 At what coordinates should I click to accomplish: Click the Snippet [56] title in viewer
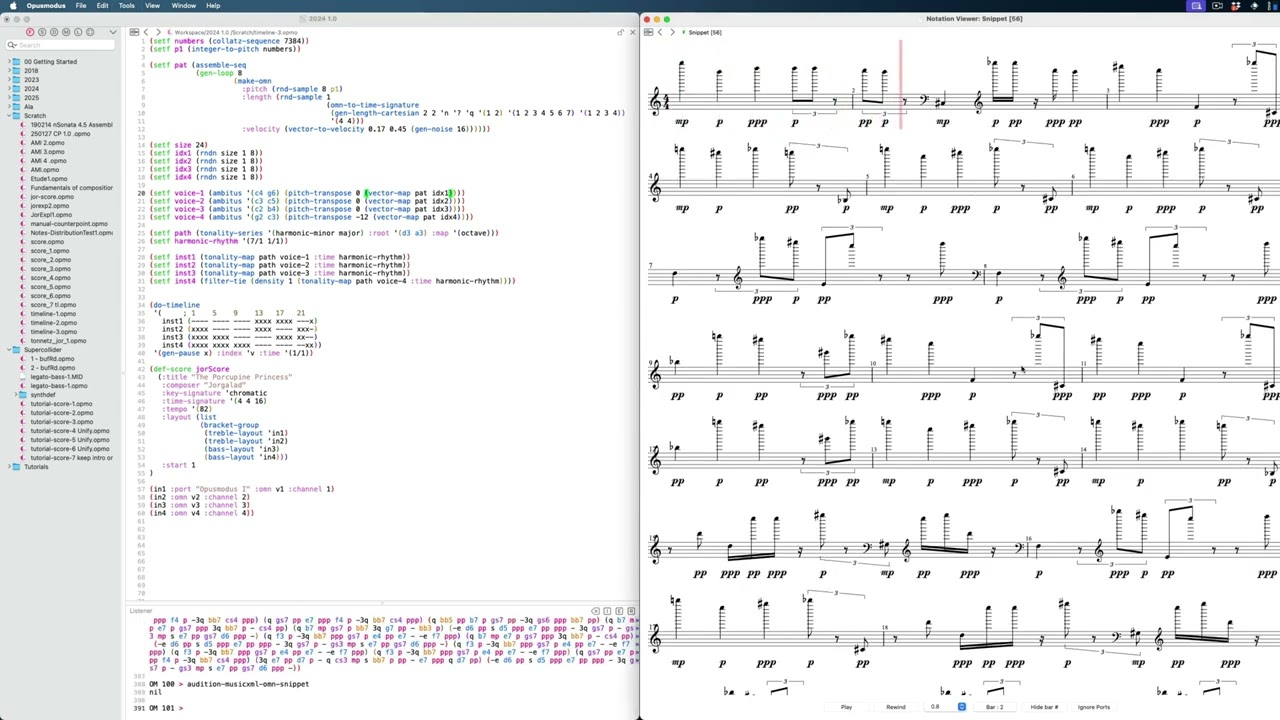[705, 32]
